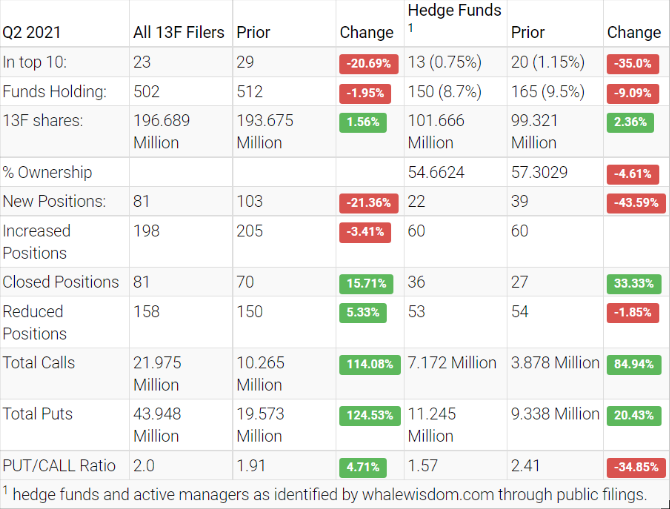The height and width of the screenshot is (509, 670).
Task: Click the -43.59% New Positions badge
Action: click(x=634, y=202)
